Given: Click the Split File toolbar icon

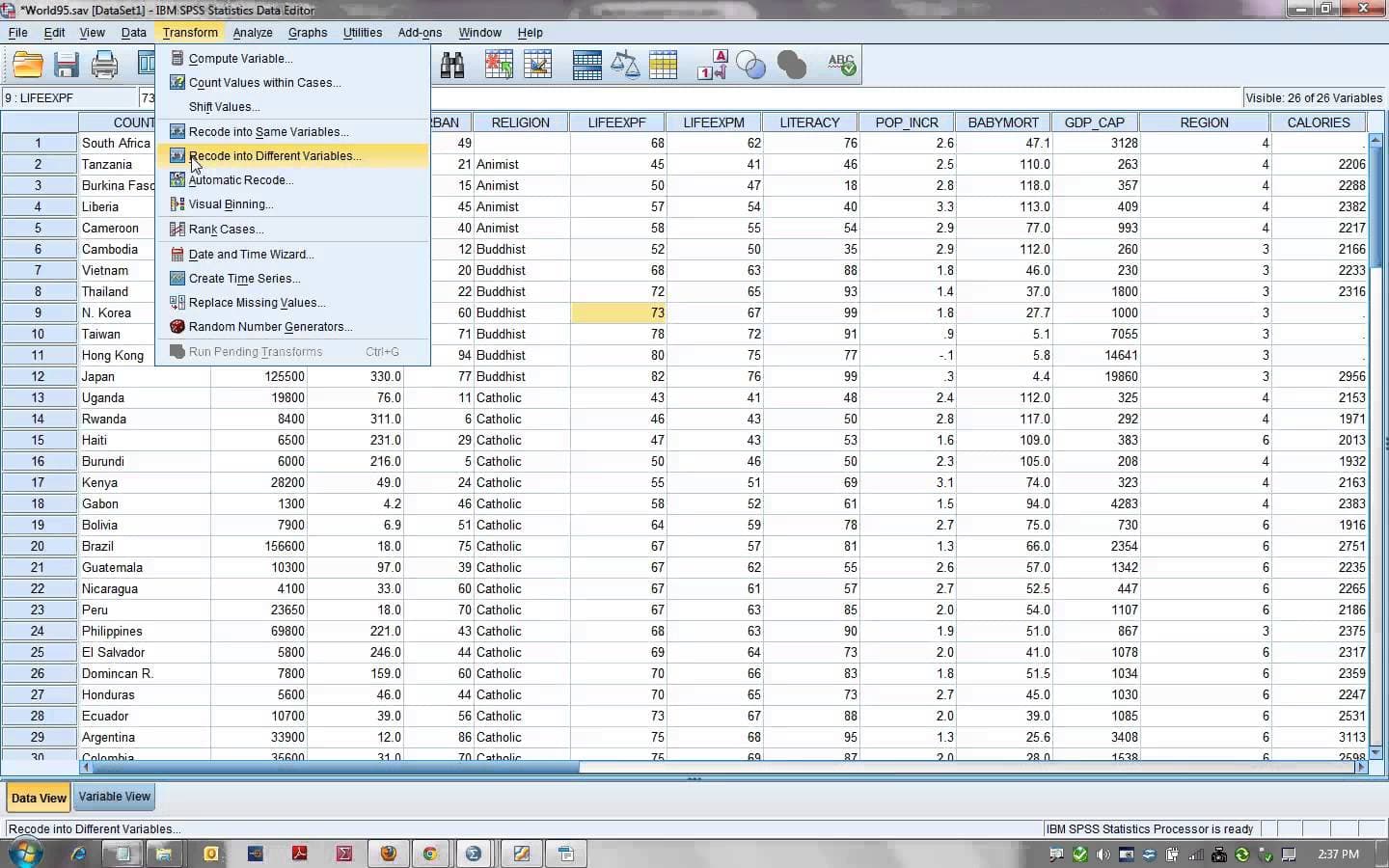Looking at the screenshot, I should (586, 65).
